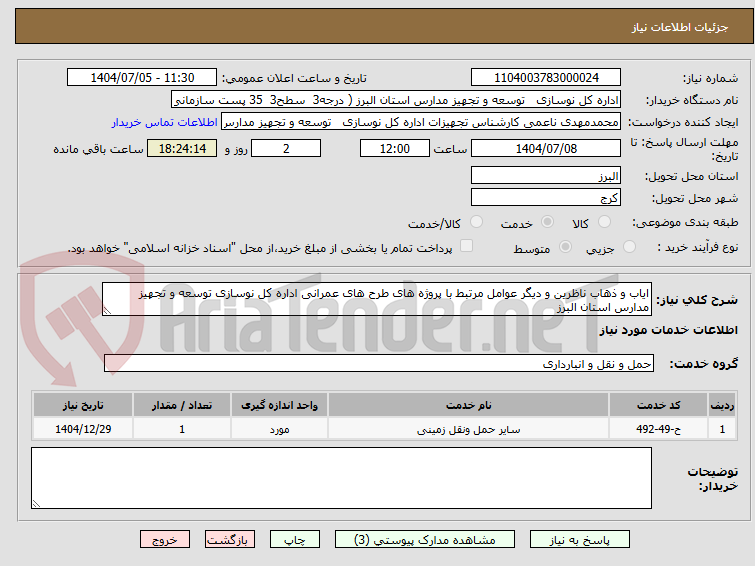
Task: Click the unit cell مورد
Action: pos(279,429)
